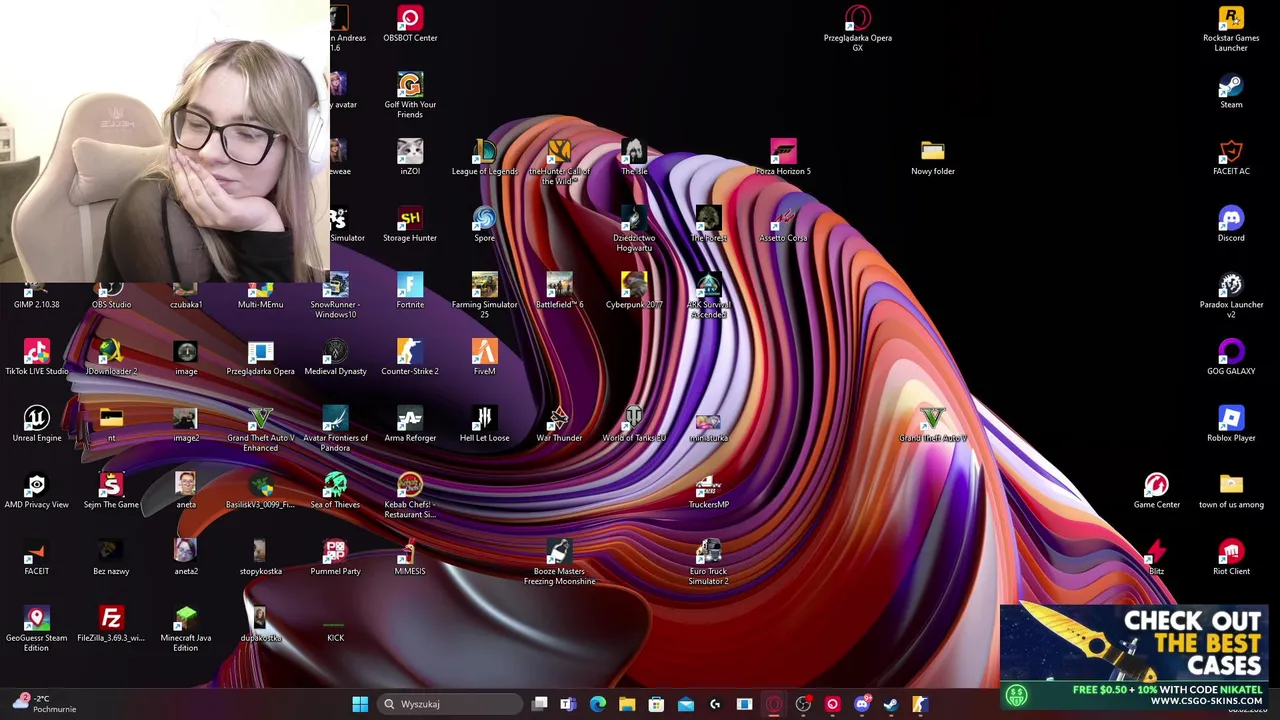Select the Arma Reforger desktop icon
1280x720 pixels.
click(x=410, y=425)
